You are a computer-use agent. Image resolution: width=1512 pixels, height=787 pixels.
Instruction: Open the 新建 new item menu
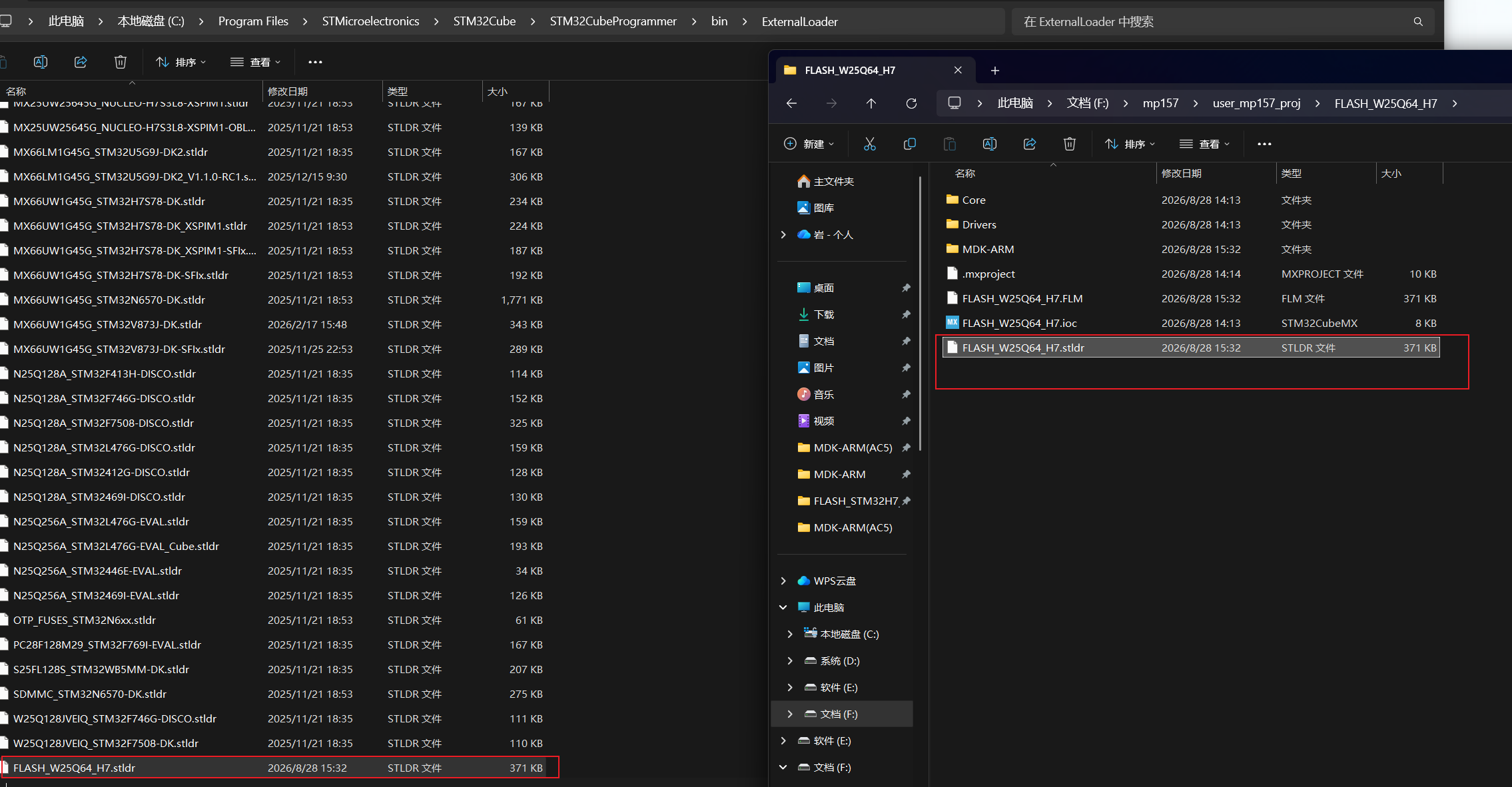pos(809,144)
